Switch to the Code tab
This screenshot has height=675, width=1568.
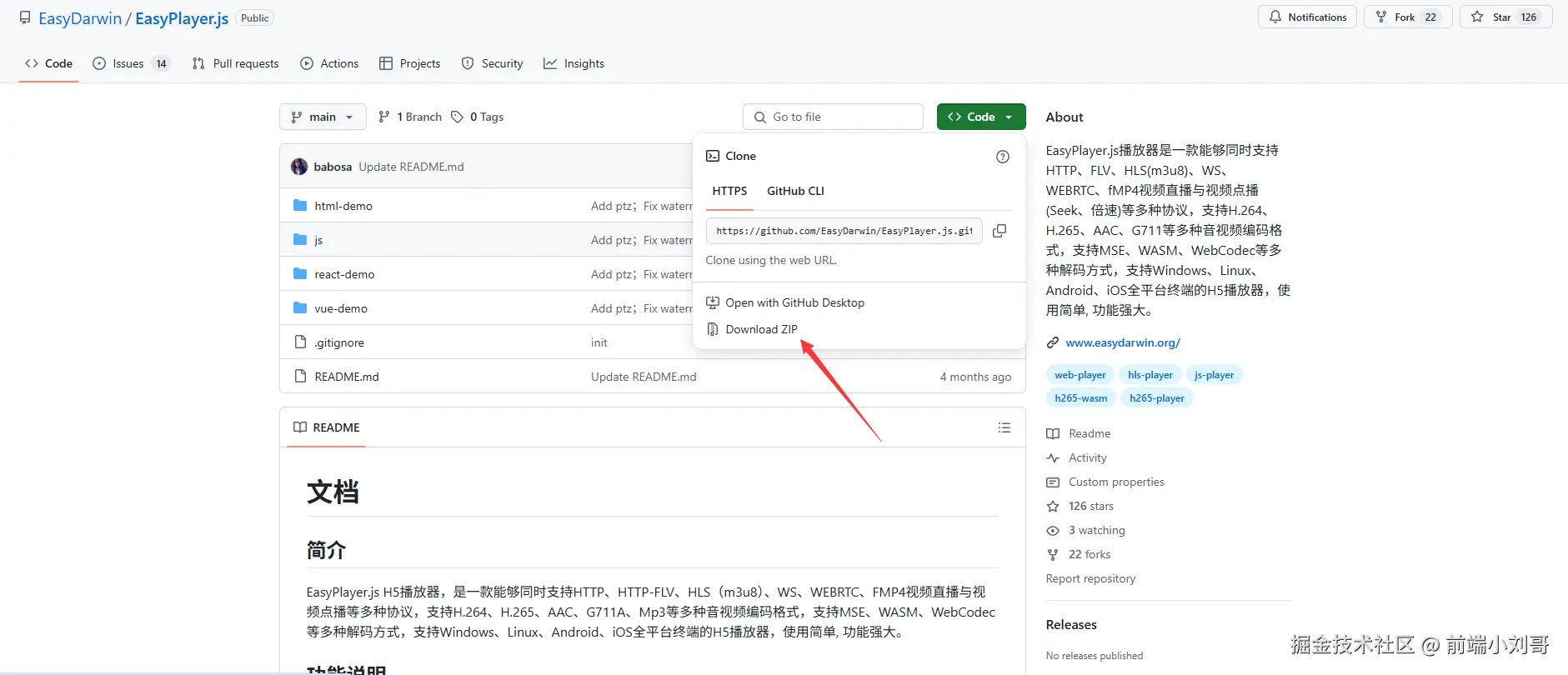[x=48, y=63]
